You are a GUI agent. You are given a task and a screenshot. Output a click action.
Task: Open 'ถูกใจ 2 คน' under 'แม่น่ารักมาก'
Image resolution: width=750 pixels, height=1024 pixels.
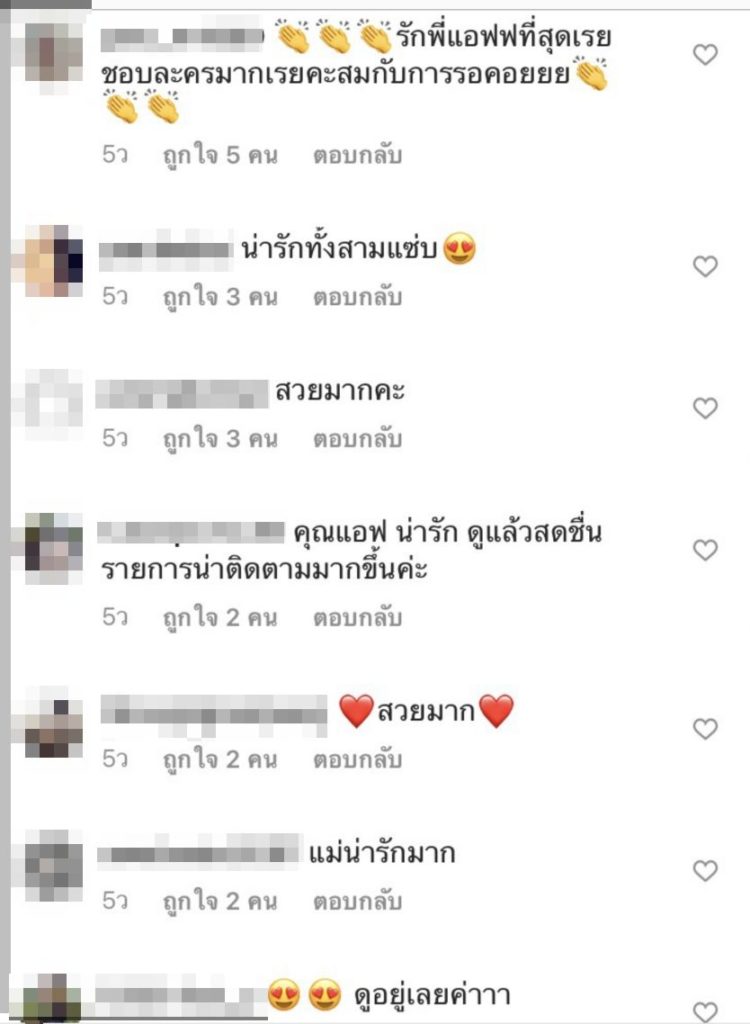pyautogui.click(x=220, y=901)
